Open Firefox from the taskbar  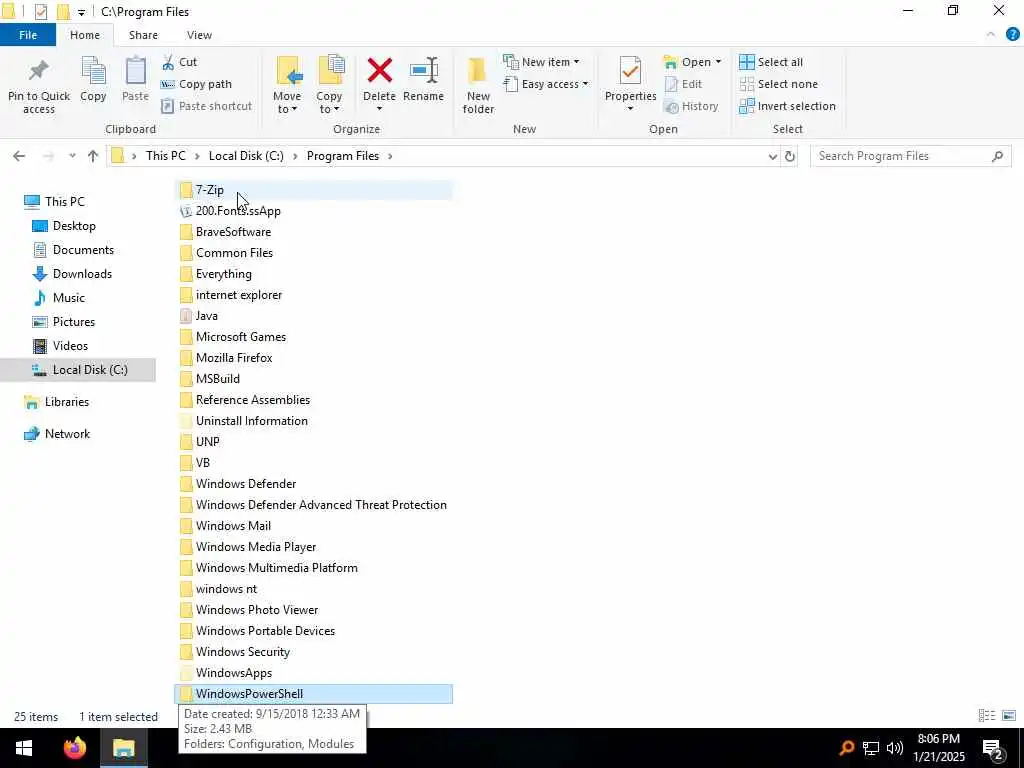(74, 748)
